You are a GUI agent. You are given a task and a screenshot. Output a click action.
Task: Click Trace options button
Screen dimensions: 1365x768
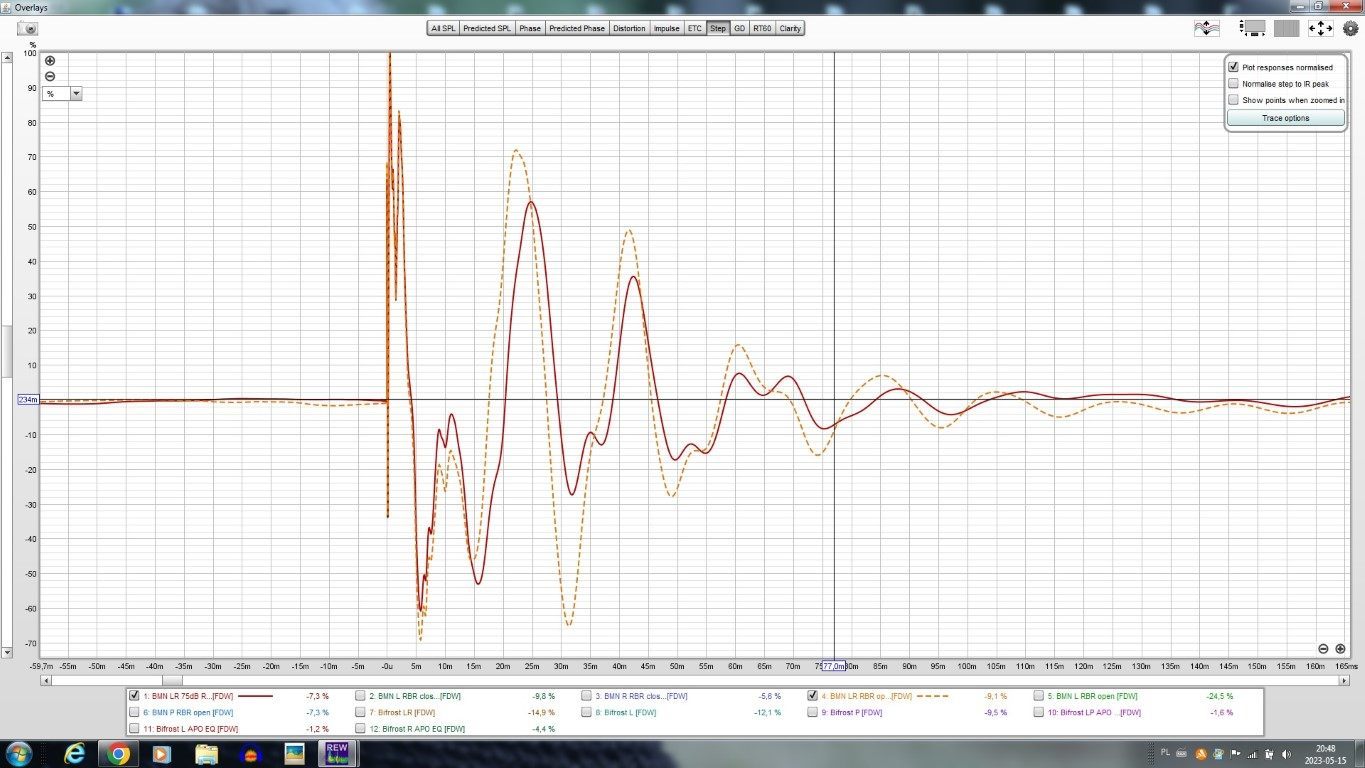[x=1285, y=118]
